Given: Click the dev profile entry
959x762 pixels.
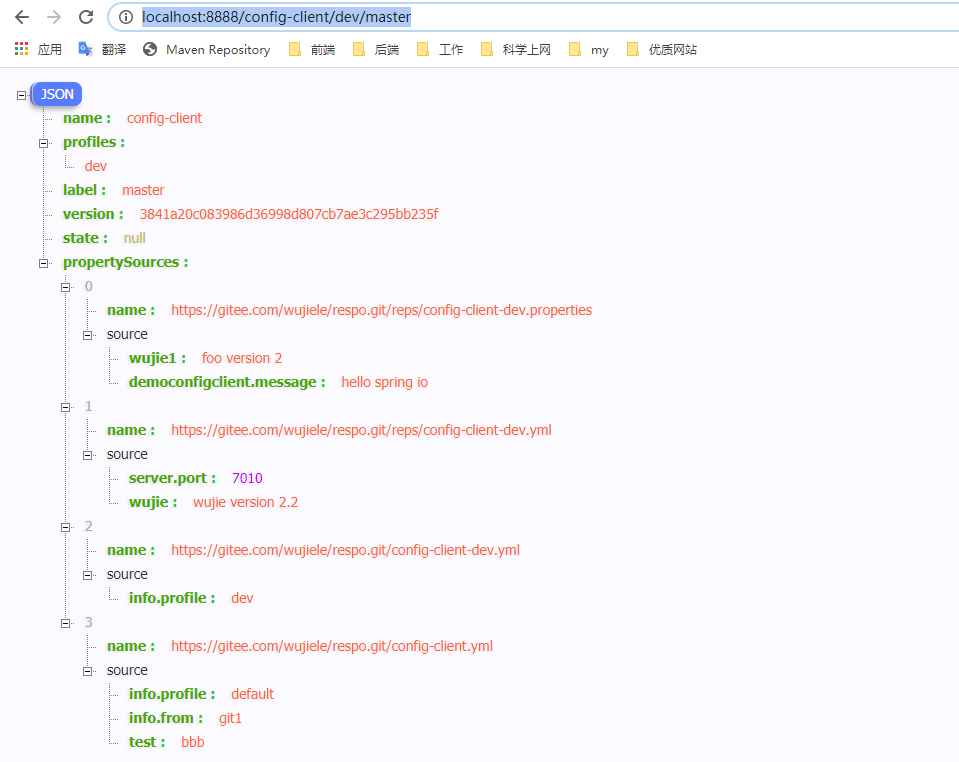Looking at the screenshot, I should pyautogui.click(x=96, y=166).
